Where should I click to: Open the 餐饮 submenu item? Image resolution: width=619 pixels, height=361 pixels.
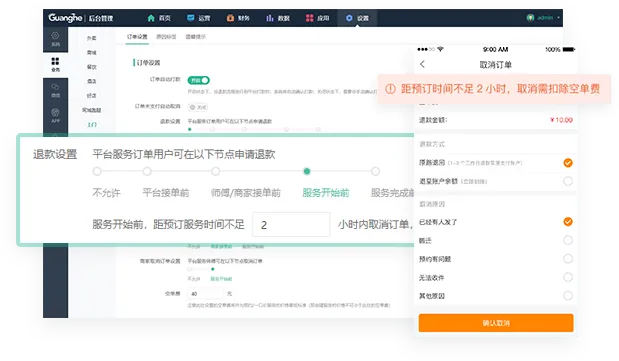click(x=92, y=67)
